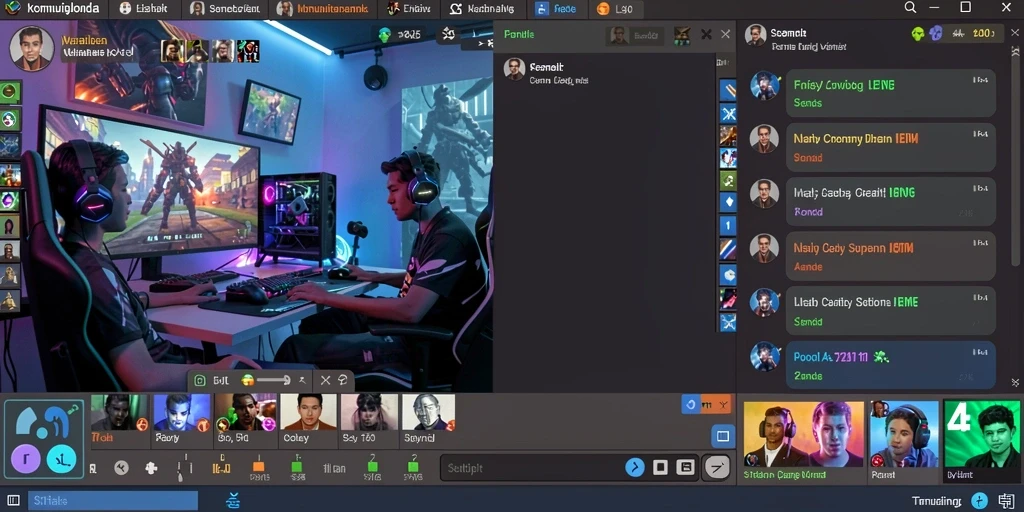Click the blue hexagon icon in middle strip

pyautogui.click(x=728, y=274)
